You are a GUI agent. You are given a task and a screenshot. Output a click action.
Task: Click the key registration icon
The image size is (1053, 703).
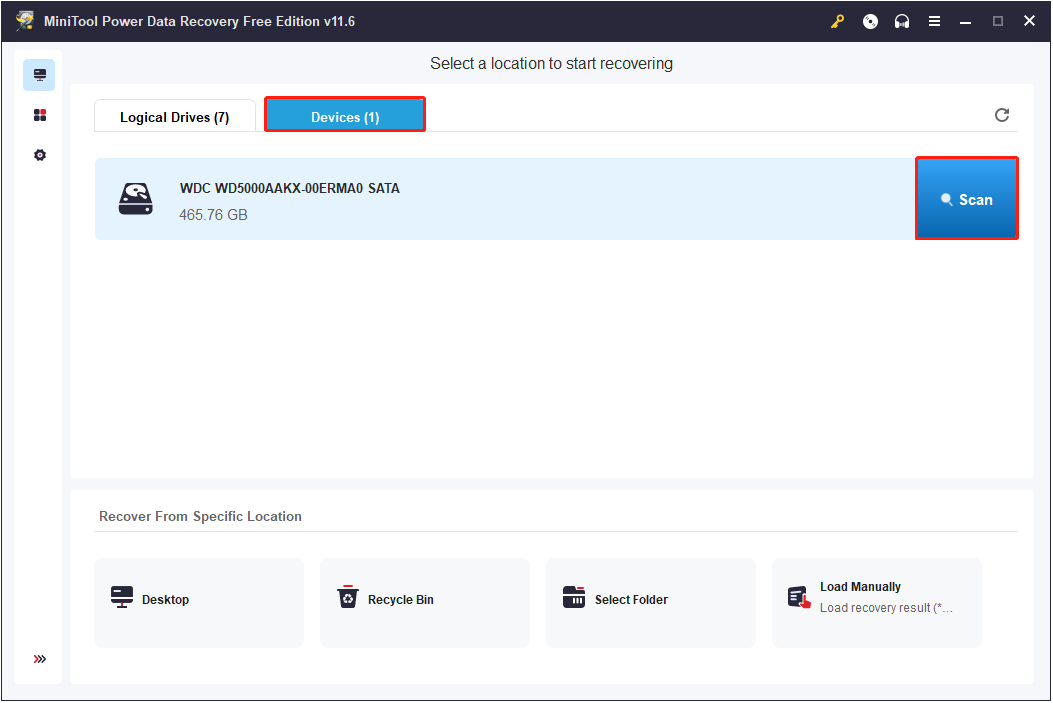(837, 21)
